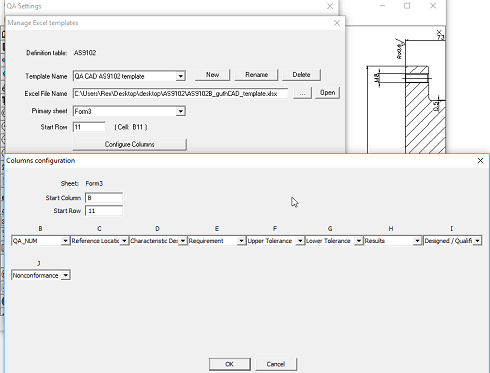
Task: Click the OK button in Columns configuration
Action: pos(230,364)
